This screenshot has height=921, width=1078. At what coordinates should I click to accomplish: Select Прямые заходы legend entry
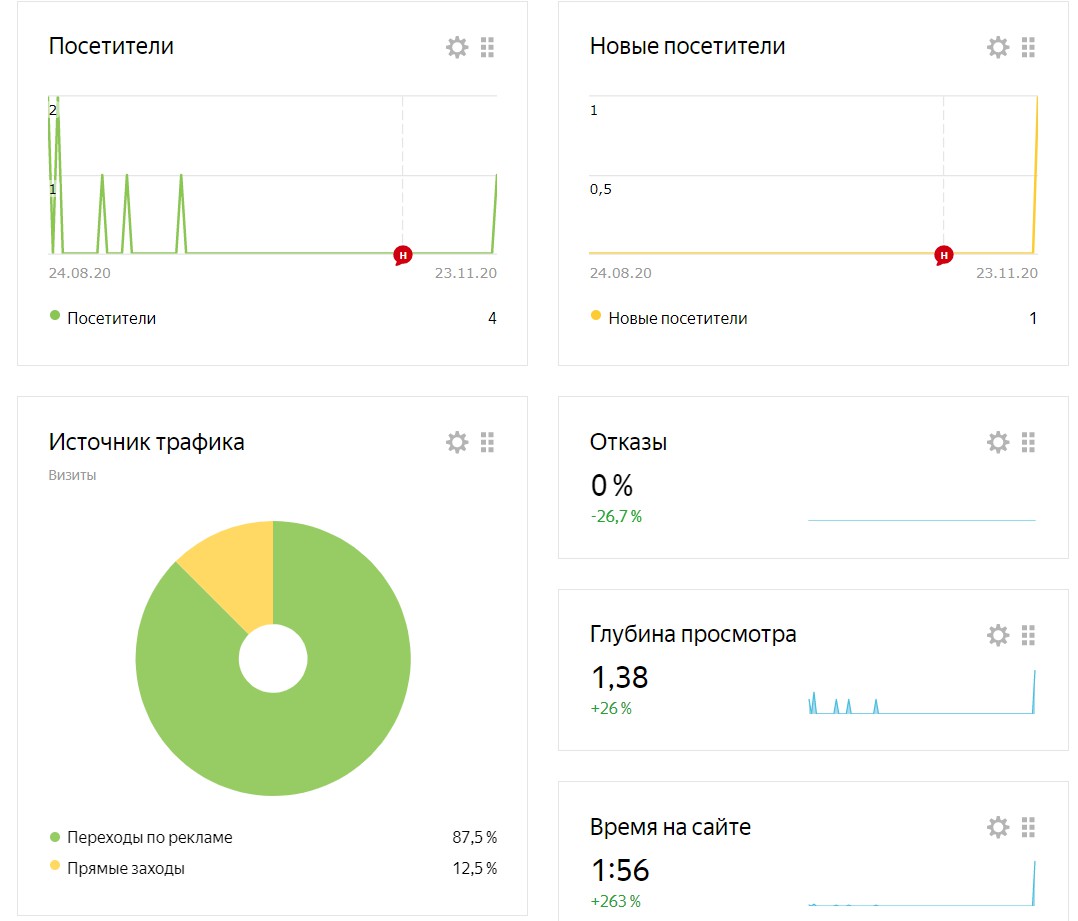pyautogui.click(x=118, y=868)
